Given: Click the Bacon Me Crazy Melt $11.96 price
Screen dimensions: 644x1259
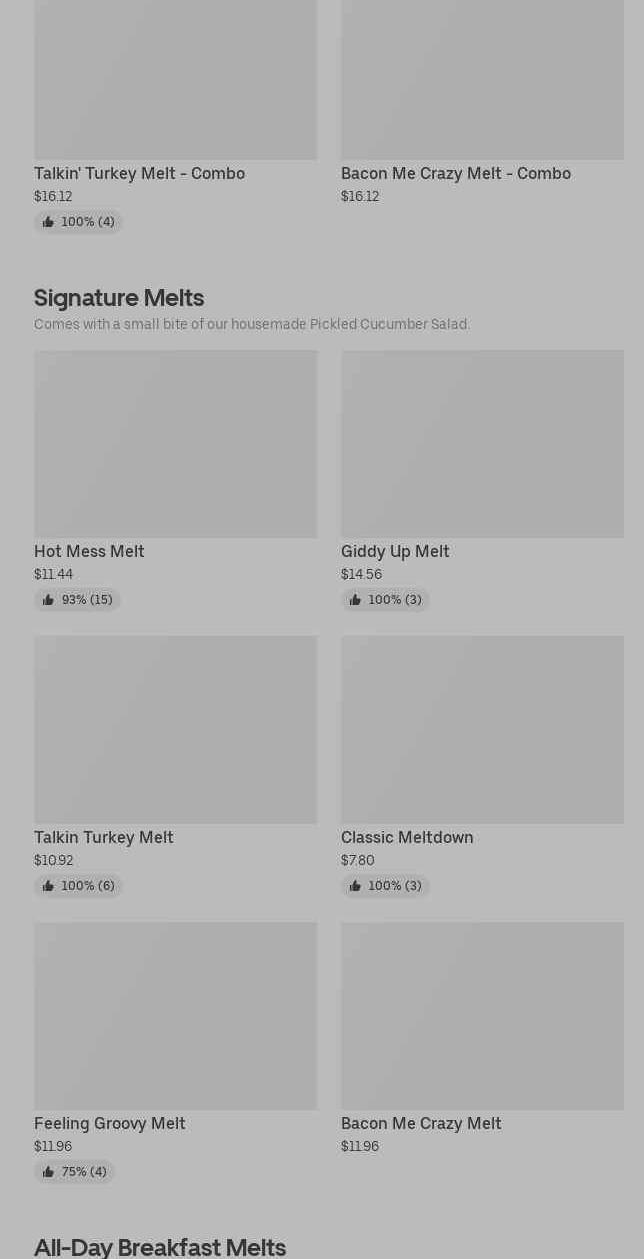Looking at the screenshot, I should point(360,1147).
